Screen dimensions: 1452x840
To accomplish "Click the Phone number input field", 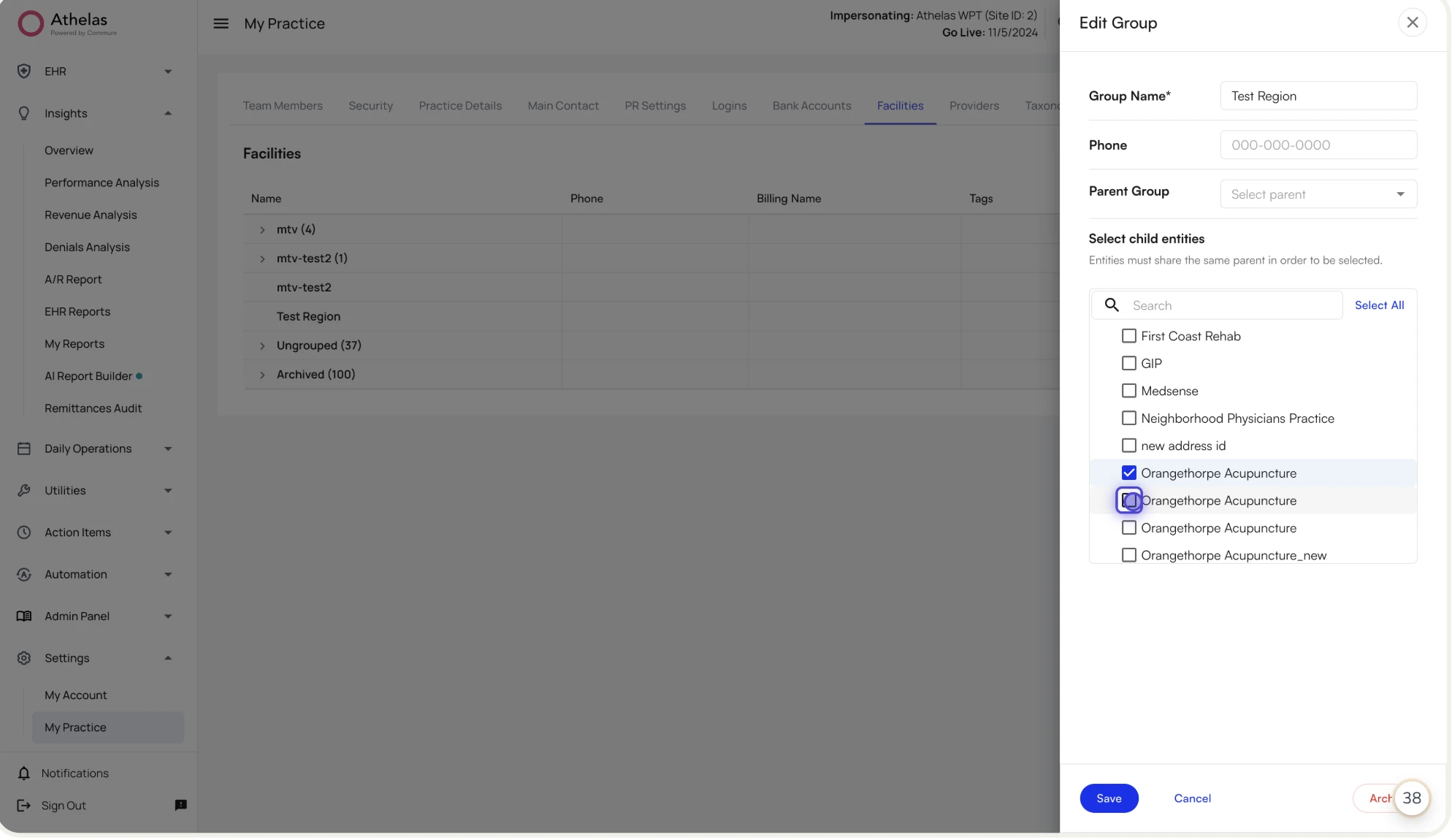I will point(1318,145).
